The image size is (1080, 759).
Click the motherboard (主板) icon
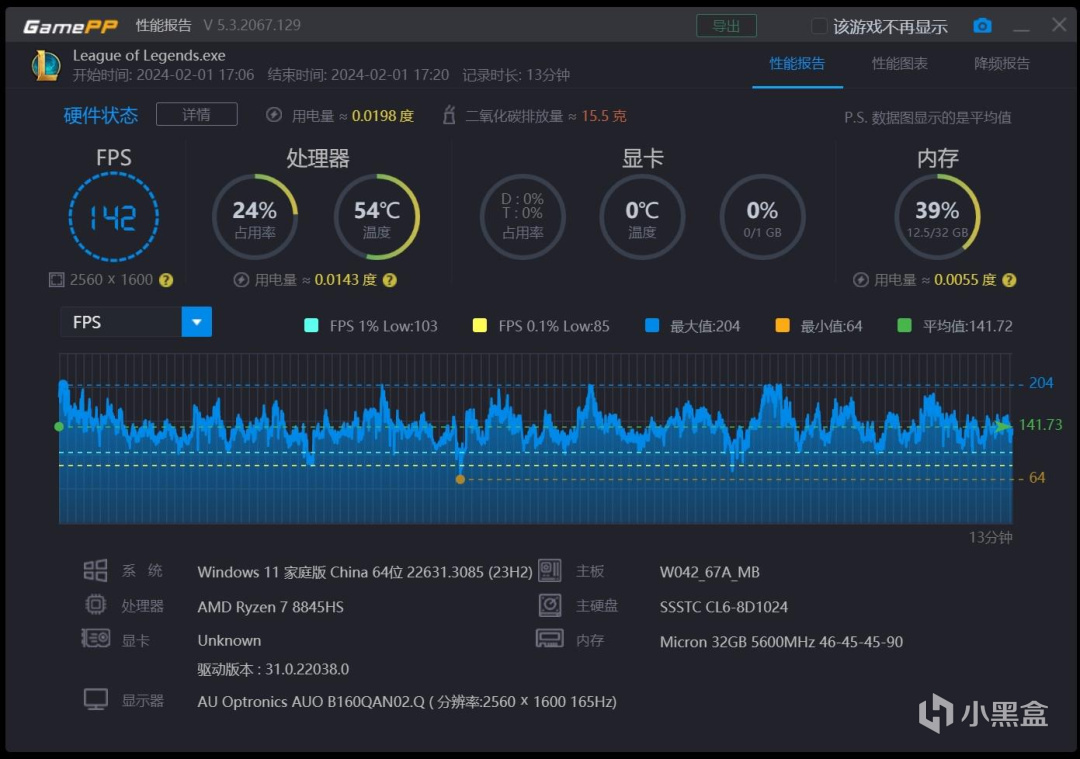[x=550, y=570]
